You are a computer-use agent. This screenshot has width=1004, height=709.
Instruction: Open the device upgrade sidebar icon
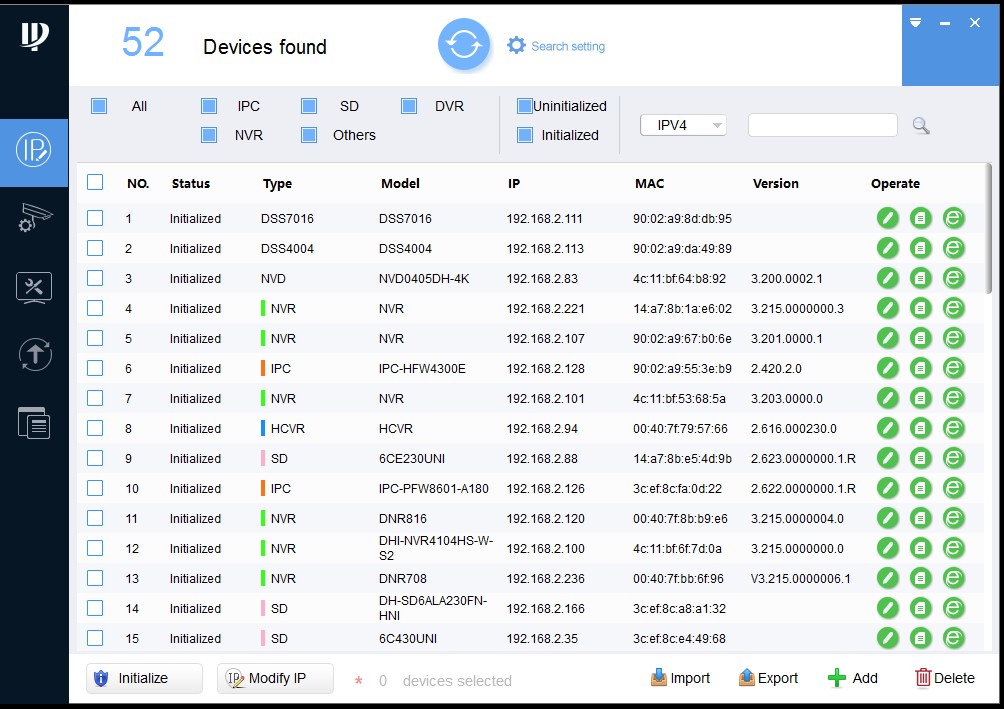point(34,354)
